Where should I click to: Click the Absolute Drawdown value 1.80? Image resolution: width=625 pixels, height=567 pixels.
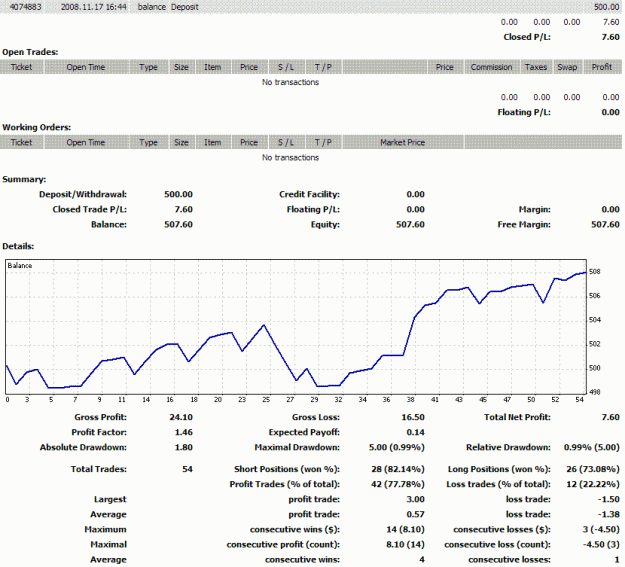184,448
